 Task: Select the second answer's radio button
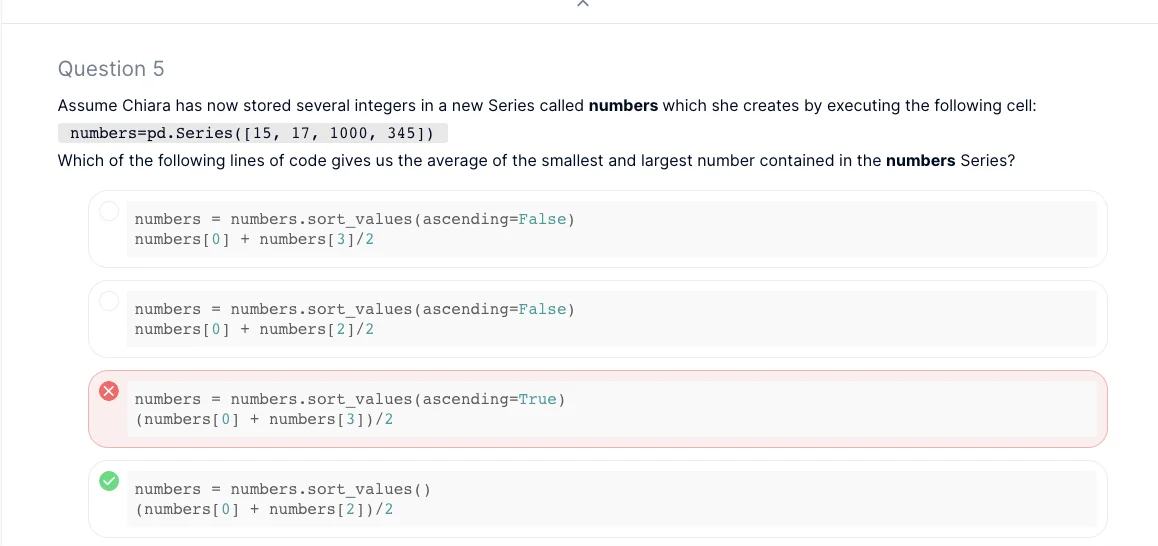pos(109,301)
